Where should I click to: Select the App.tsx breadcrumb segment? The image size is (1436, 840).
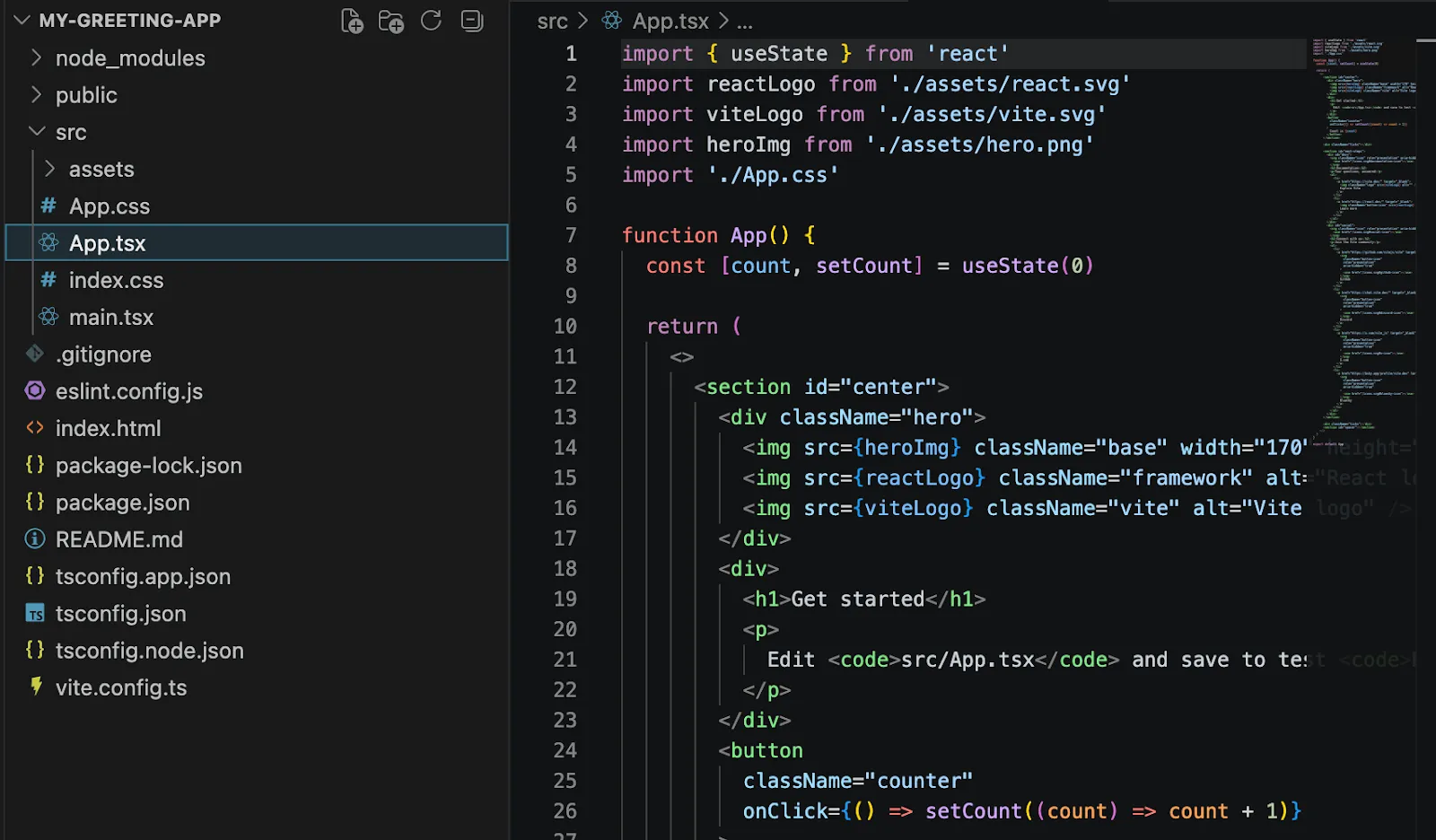(670, 21)
